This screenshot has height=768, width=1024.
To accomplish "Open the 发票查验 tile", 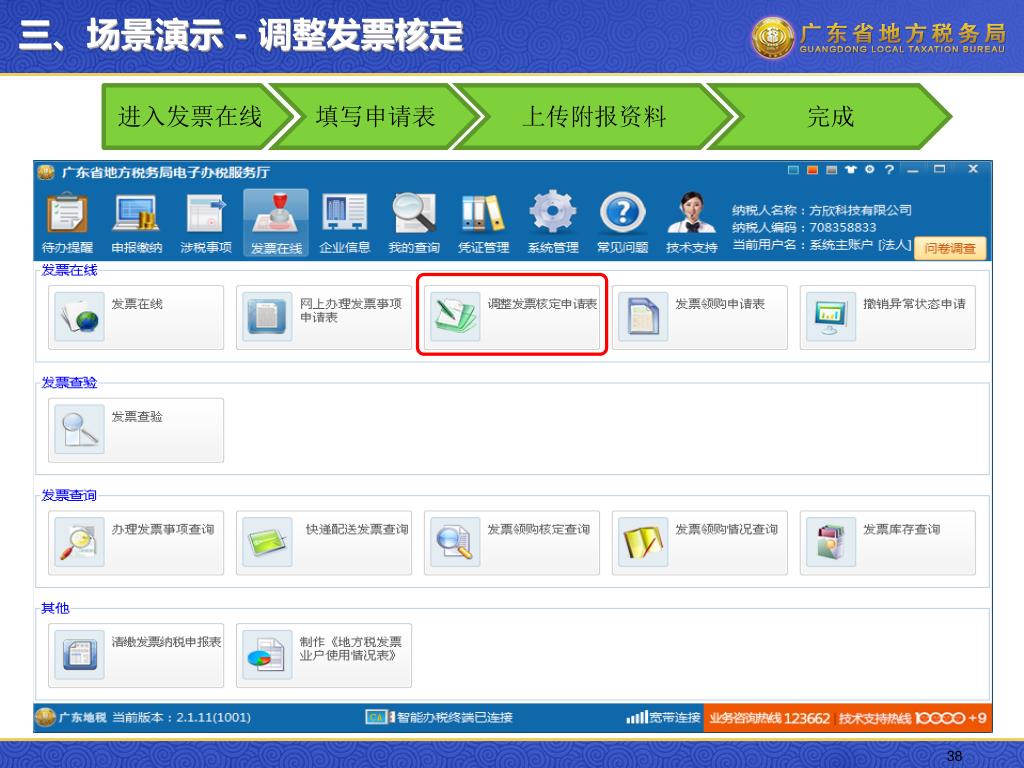I will click(x=136, y=430).
